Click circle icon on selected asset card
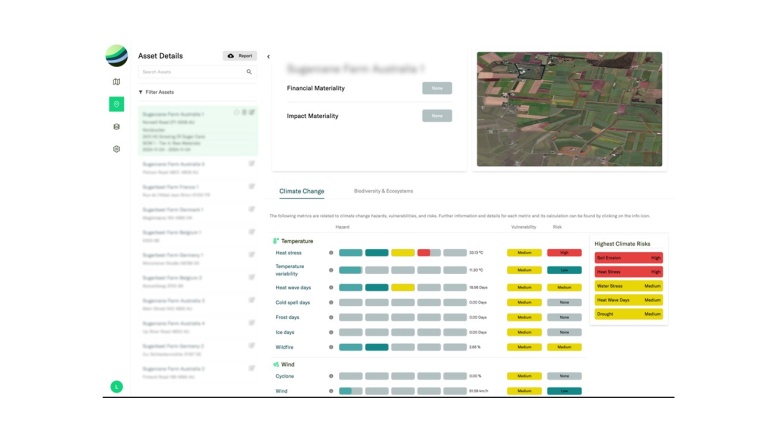The height and width of the screenshot is (427, 760). [x=237, y=112]
